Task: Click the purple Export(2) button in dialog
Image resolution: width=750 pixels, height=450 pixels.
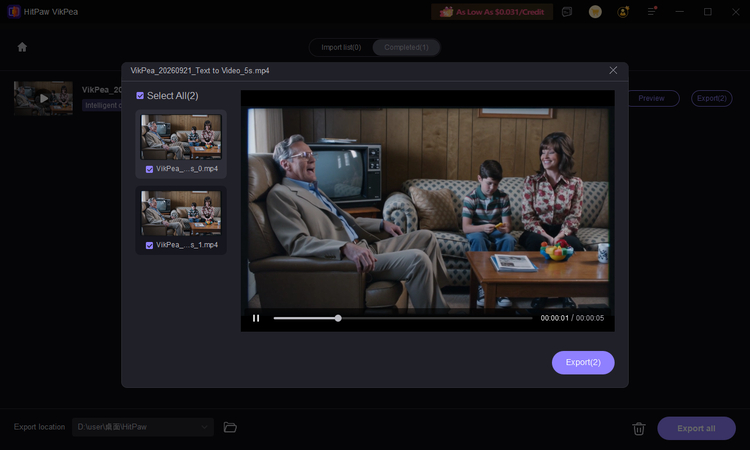Action: coord(583,362)
